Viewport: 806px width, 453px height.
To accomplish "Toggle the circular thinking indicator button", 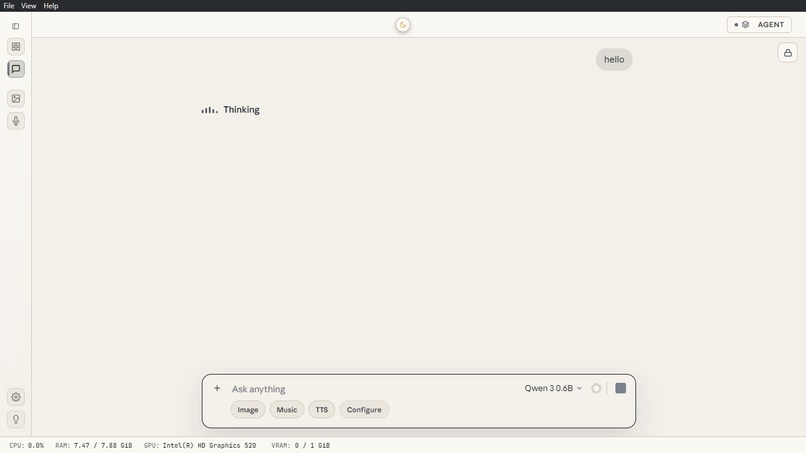I will tap(596, 388).
